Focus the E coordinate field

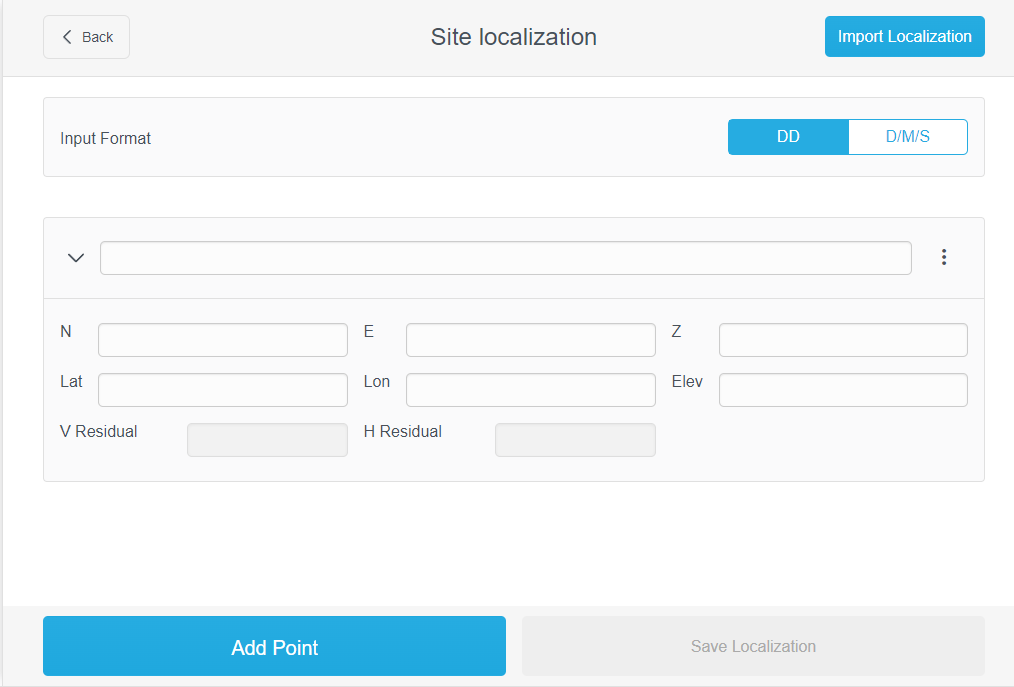tap(530, 340)
